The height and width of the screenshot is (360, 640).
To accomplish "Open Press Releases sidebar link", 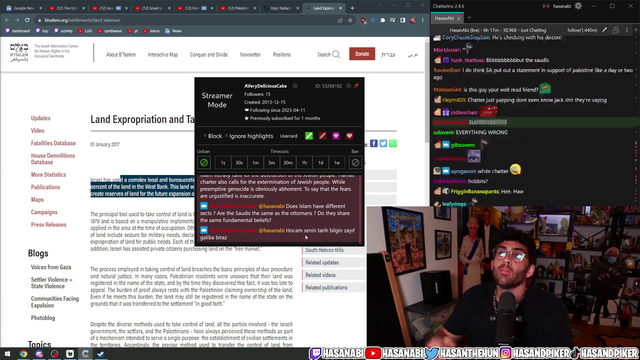I will point(48,224).
